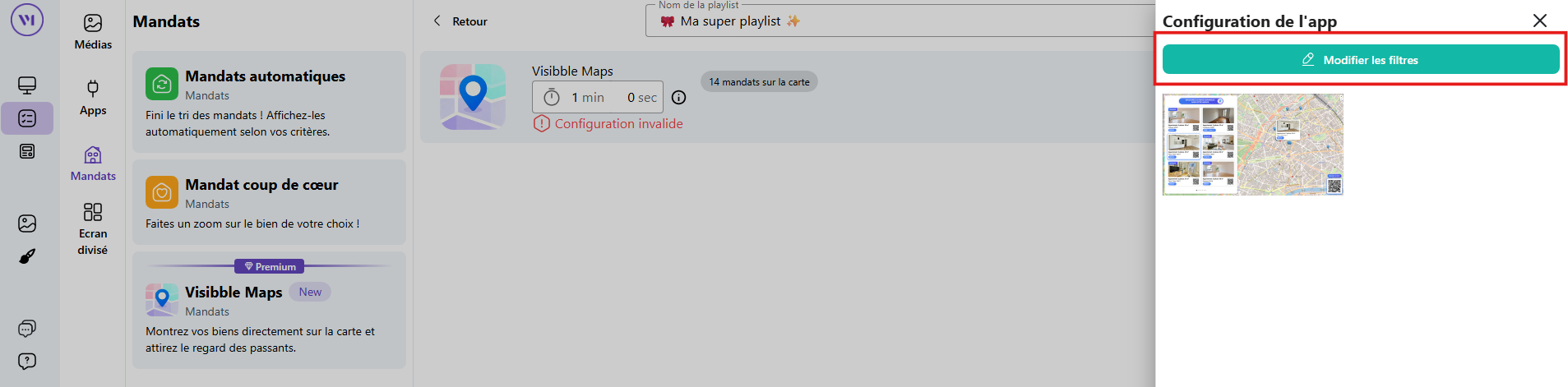Click the map preview thumbnail
The width and height of the screenshot is (1568, 387).
tap(1252, 145)
